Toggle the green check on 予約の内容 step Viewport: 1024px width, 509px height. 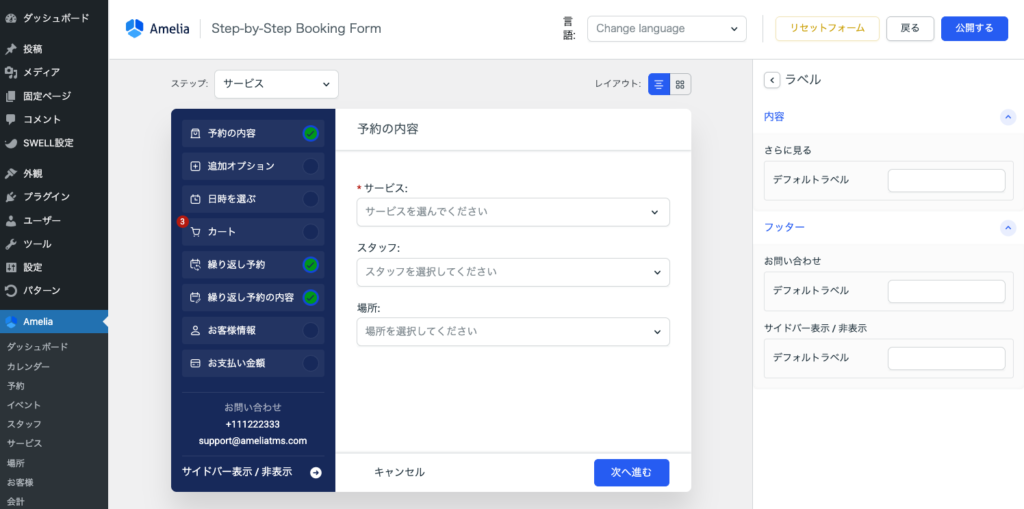(x=311, y=133)
